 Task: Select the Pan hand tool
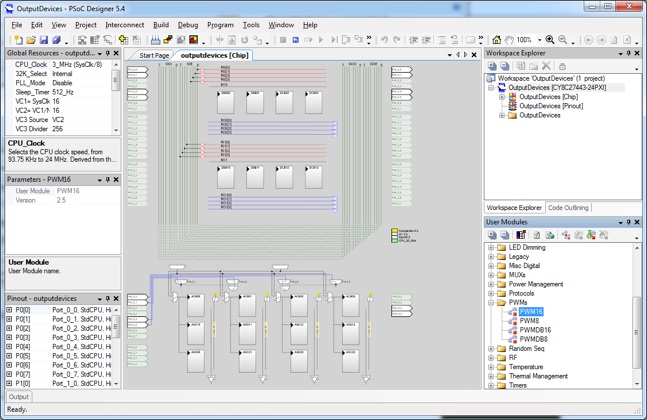pyautogui.click(x=509, y=40)
